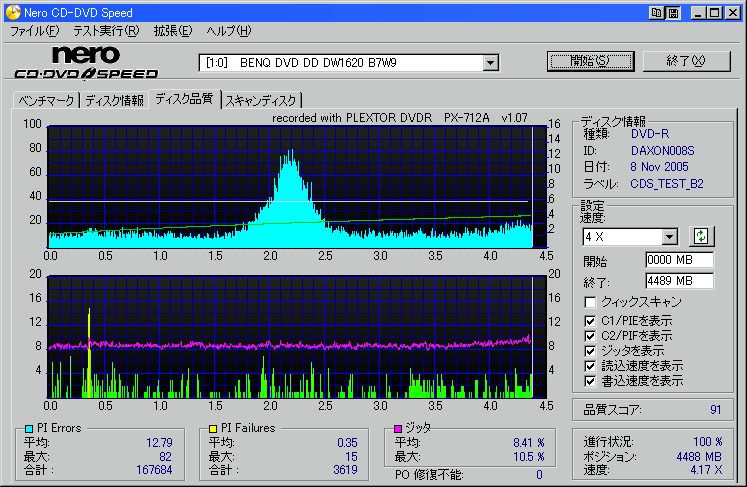Open the テスト実行 menu
The width and height of the screenshot is (747, 487).
(106, 32)
